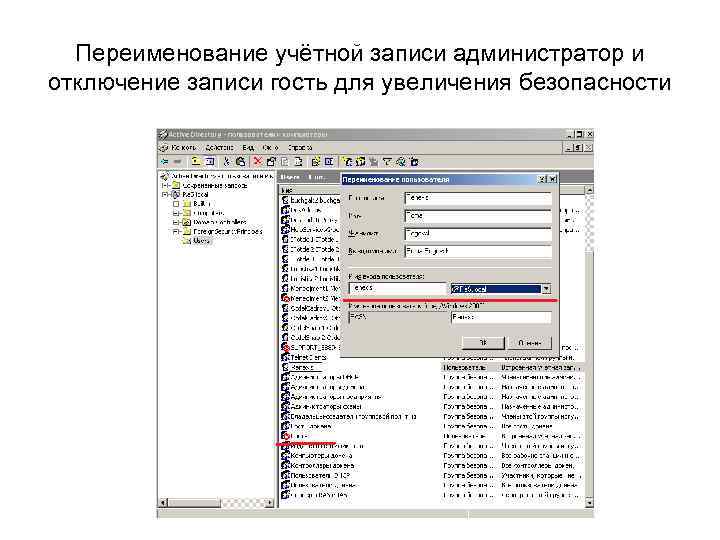Viewport: 720px width, 540px height.
Task: Click the tree pane's right scroll arrow
Action: click(270, 503)
